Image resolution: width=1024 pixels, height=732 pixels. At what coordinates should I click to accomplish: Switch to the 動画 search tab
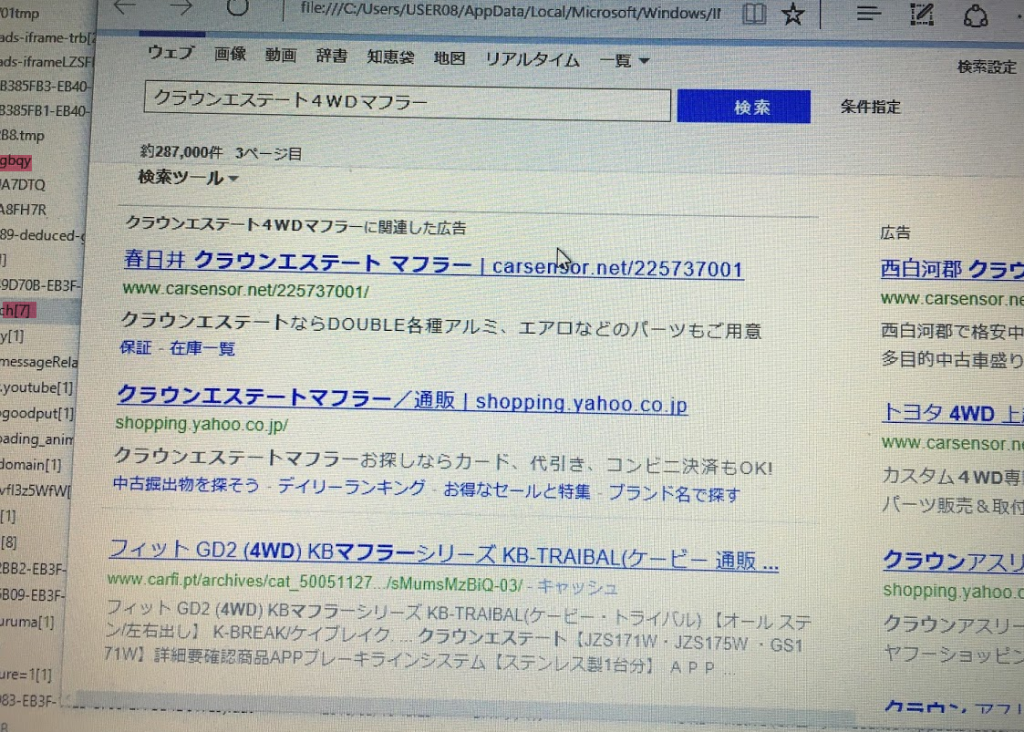click(x=281, y=55)
